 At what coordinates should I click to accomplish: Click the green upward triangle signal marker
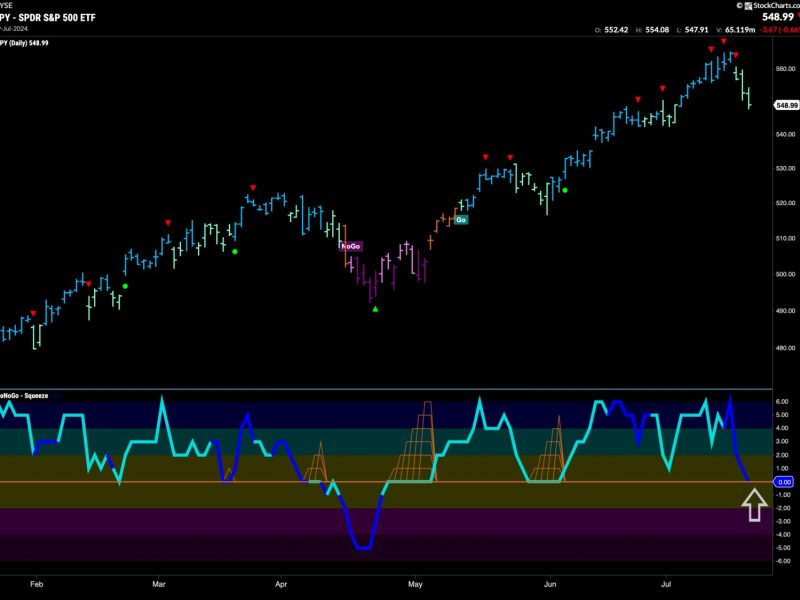coord(376,309)
